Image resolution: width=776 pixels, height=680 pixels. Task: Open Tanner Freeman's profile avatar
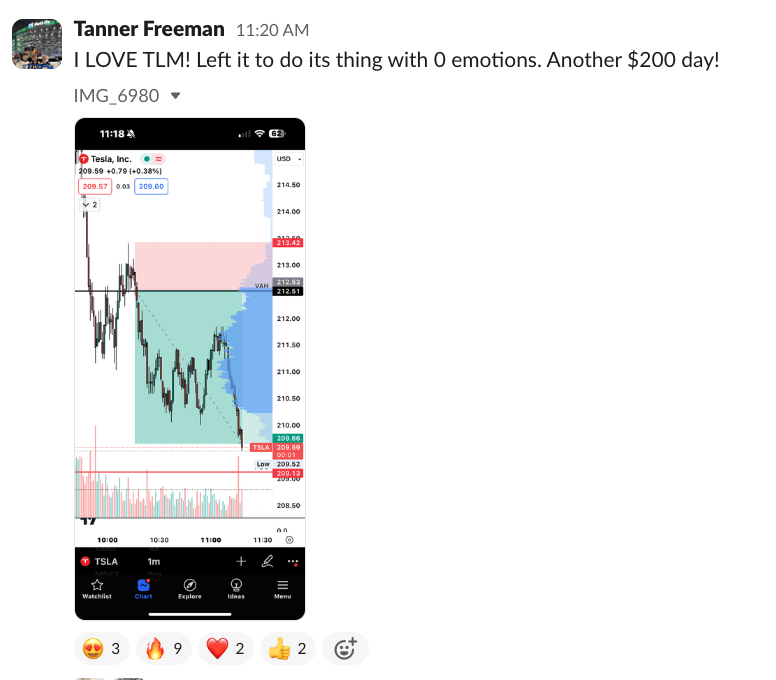click(37, 43)
